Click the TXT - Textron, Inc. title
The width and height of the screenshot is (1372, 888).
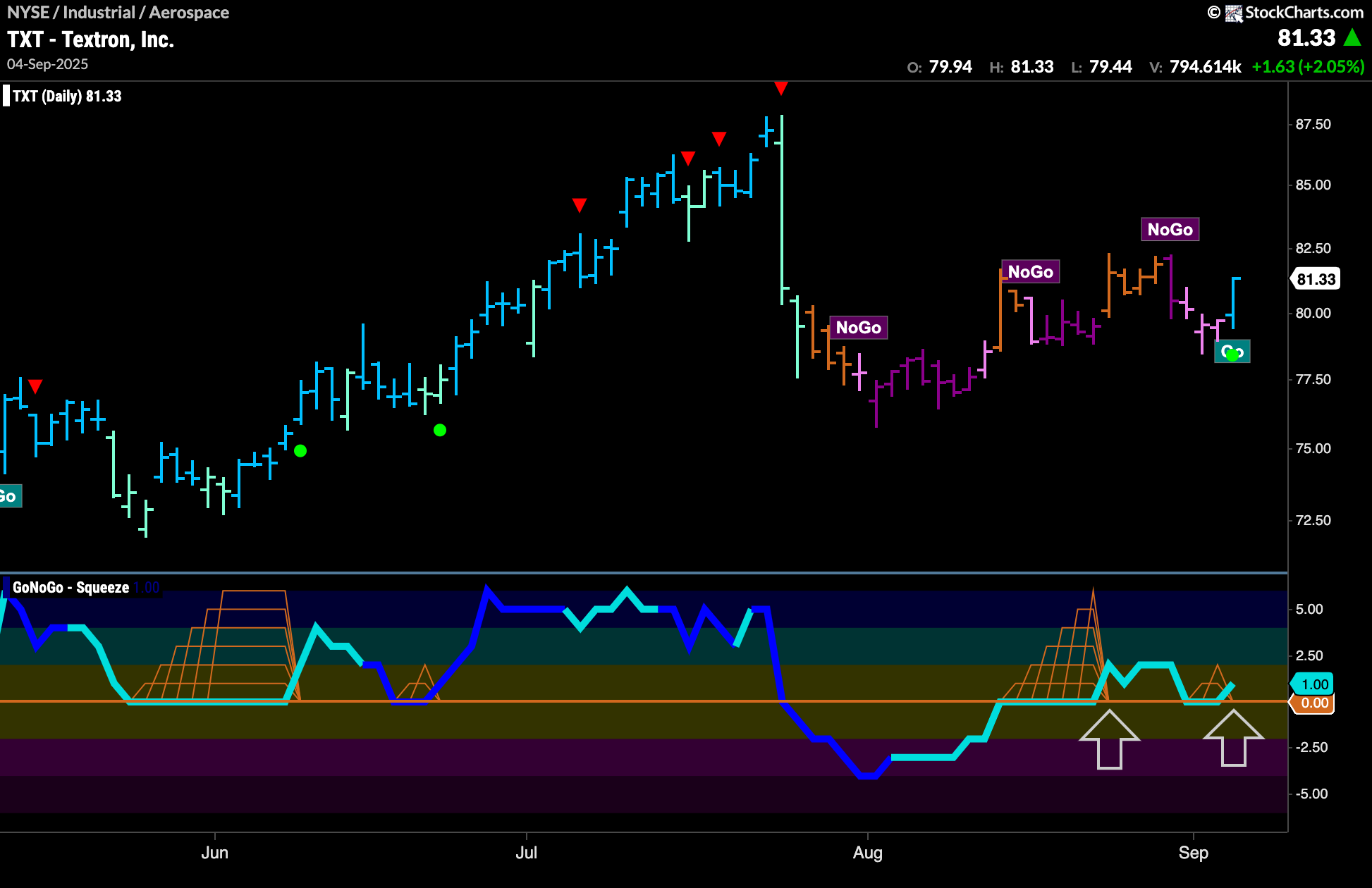click(90, 39)
